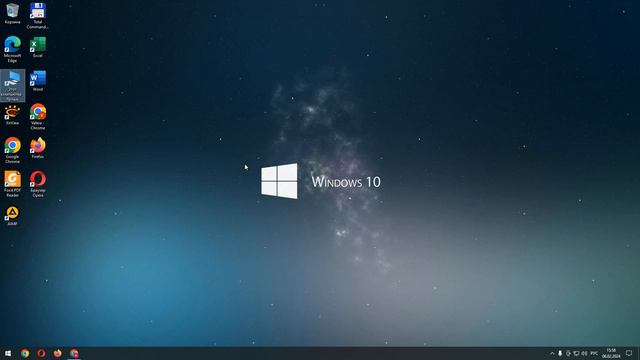This screenshot has height=360, width=640.
Task: Launch Foxit PDF Reader from the desktop
Action: [13, 184]
